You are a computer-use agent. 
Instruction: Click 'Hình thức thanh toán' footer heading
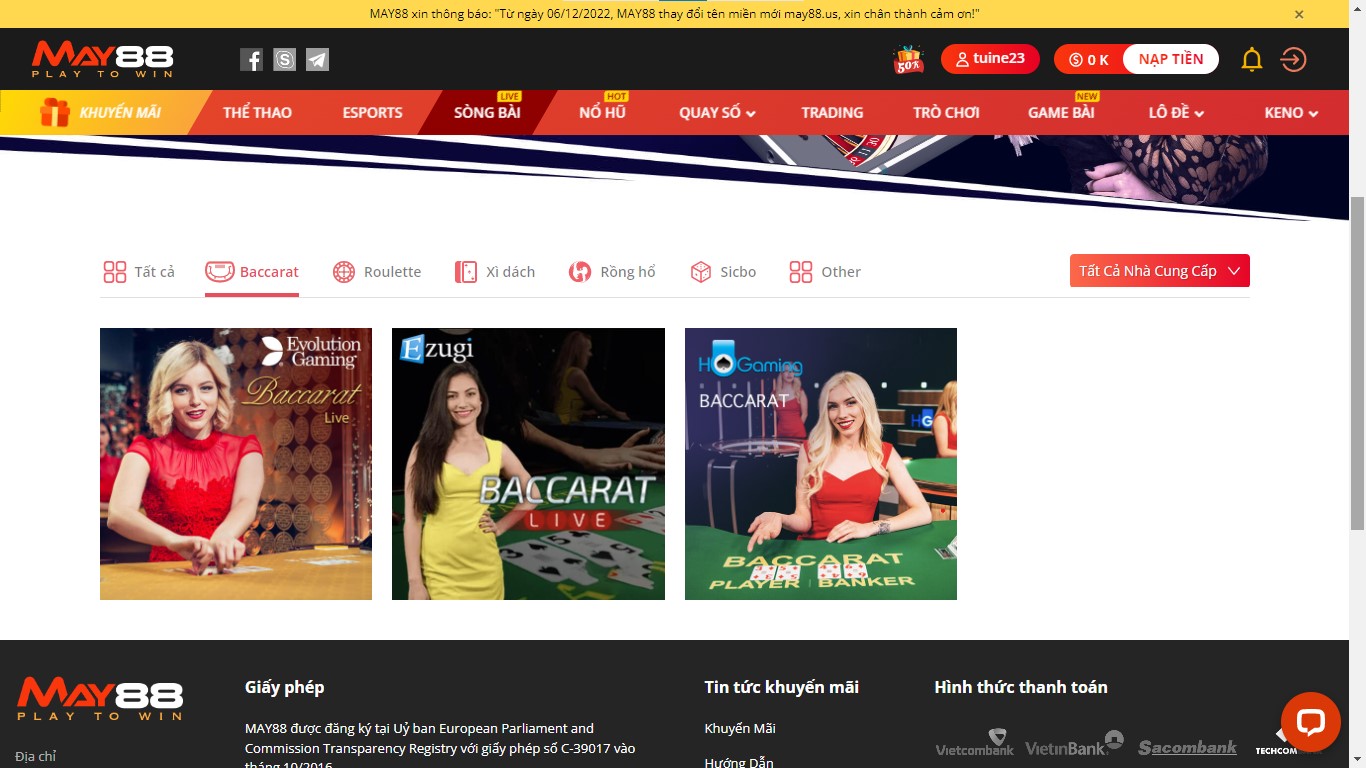1021,687
